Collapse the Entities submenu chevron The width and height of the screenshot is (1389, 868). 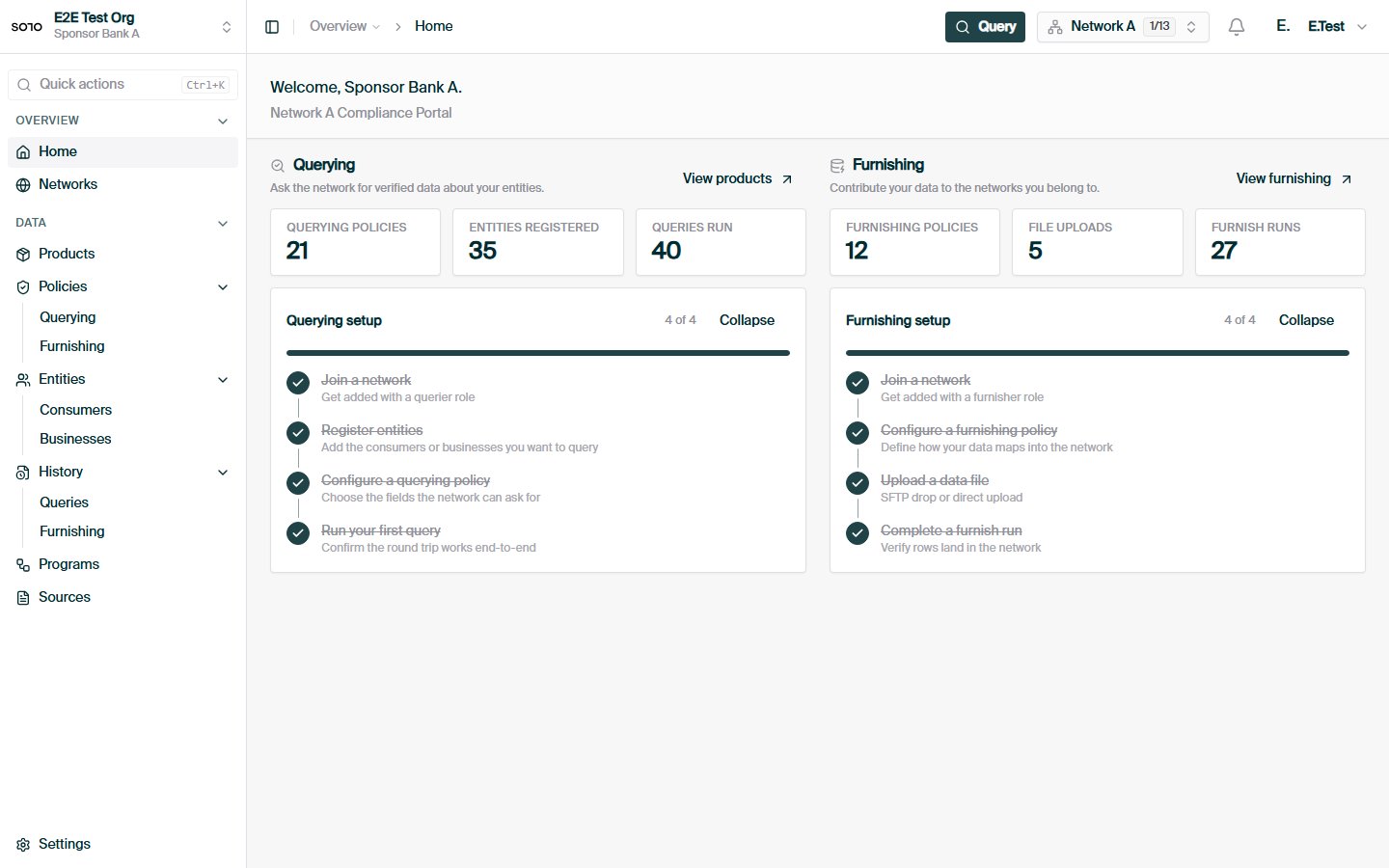[223, 380]
